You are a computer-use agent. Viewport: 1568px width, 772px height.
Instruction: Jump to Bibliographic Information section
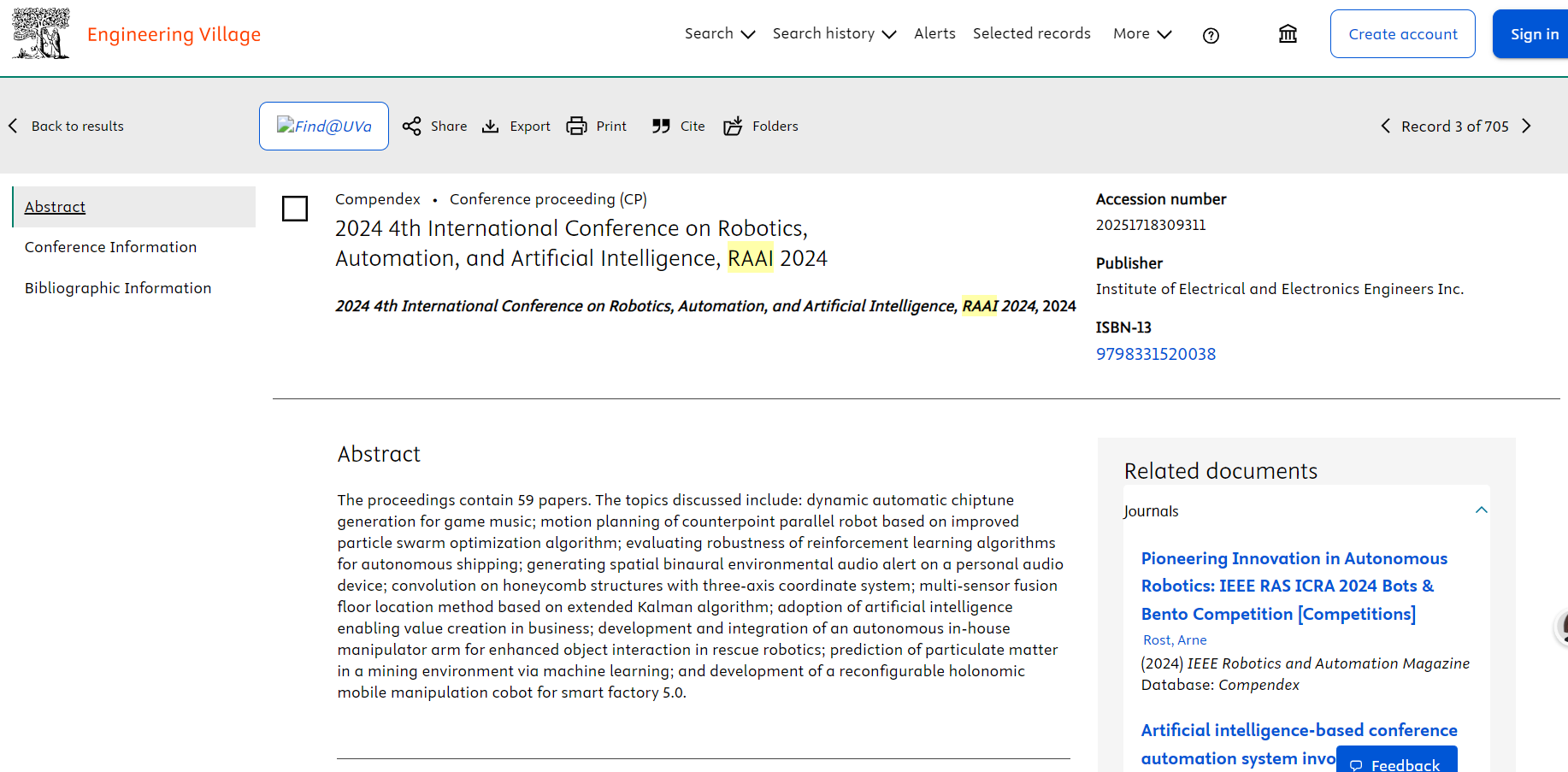[118, 288]
